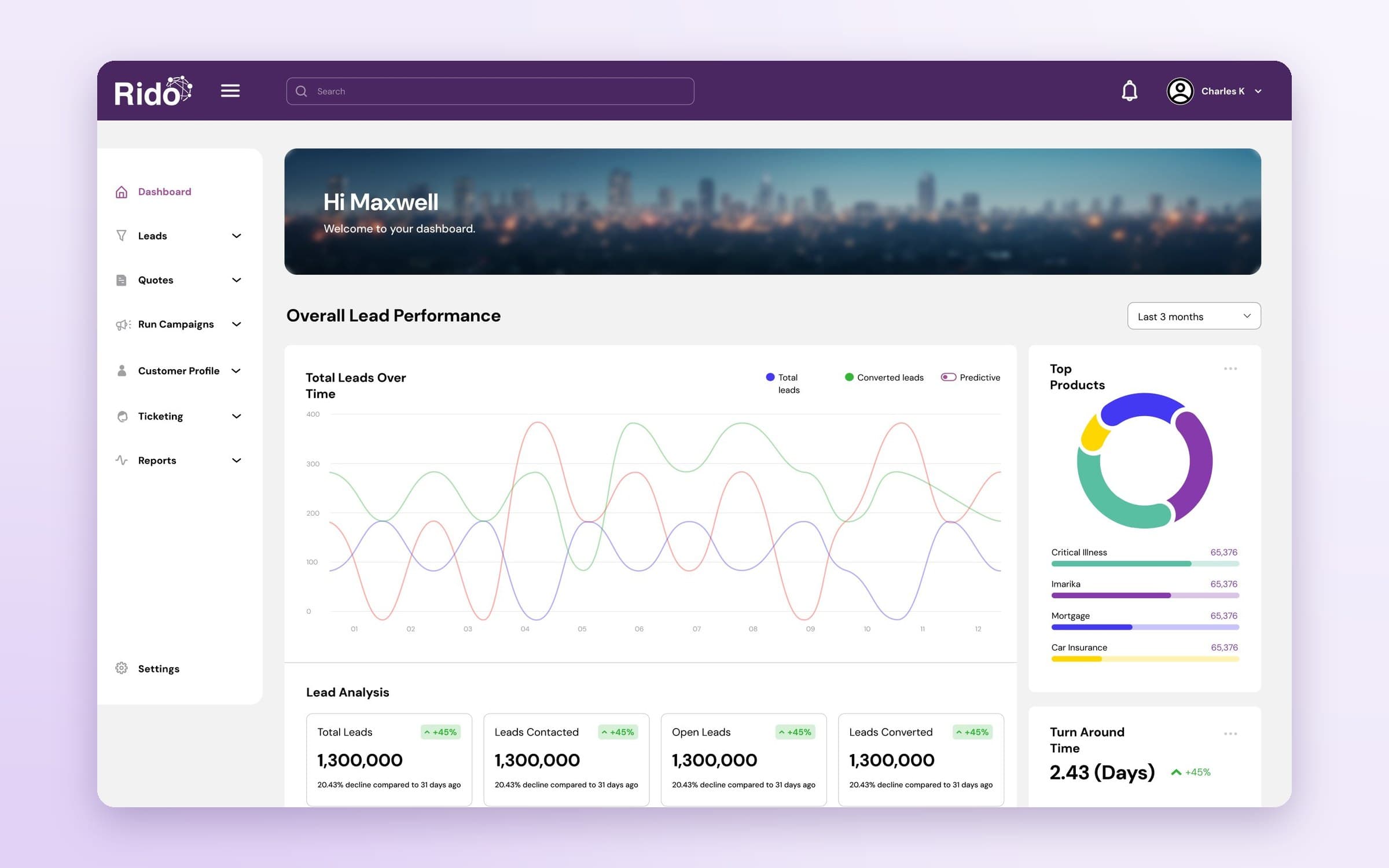Viewport: 1389px width, 868px height.
Task: Click the Reports pulse icon
Action: 122,460
